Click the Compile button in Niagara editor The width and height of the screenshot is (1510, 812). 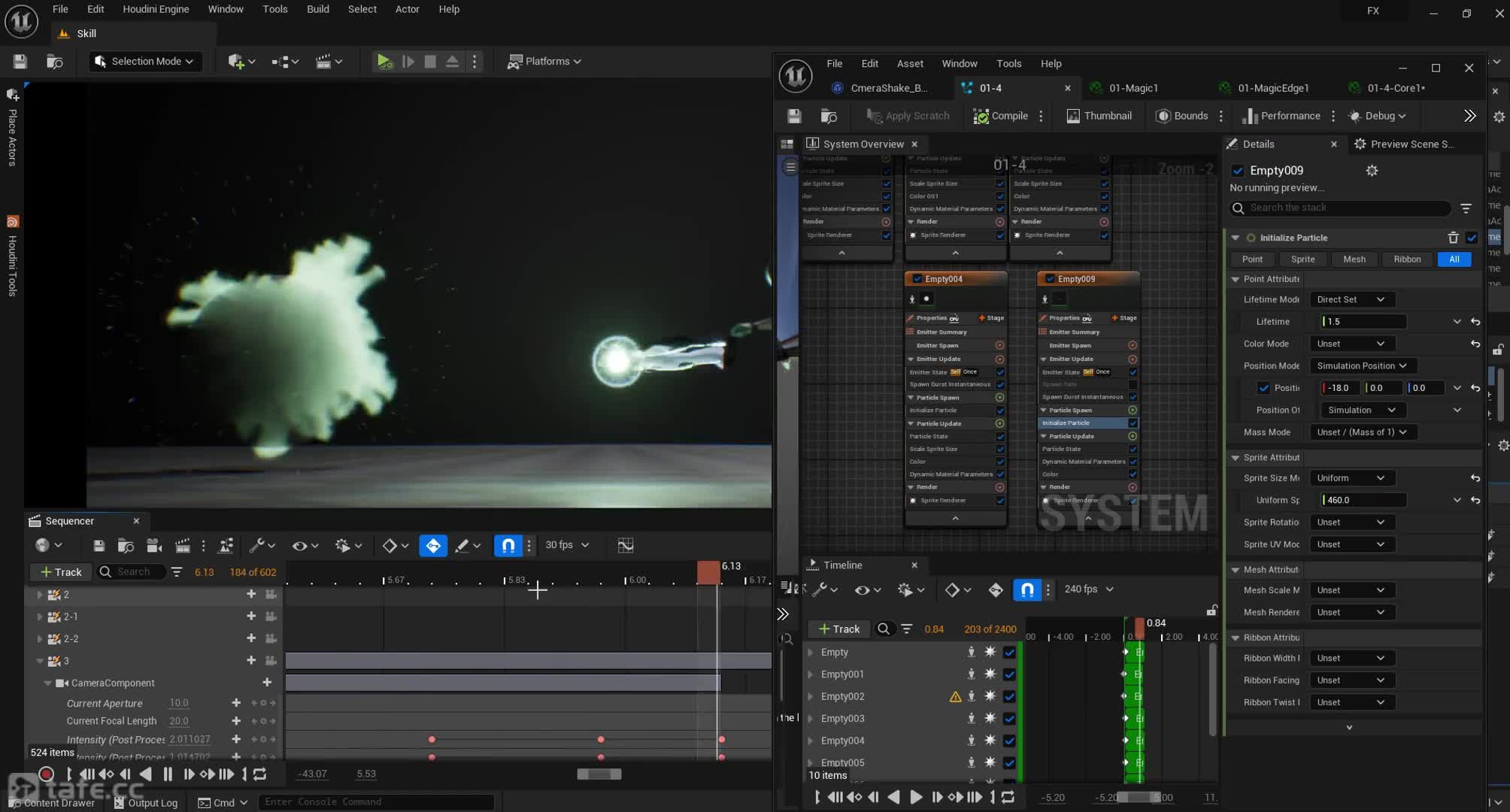[1000, 116]
